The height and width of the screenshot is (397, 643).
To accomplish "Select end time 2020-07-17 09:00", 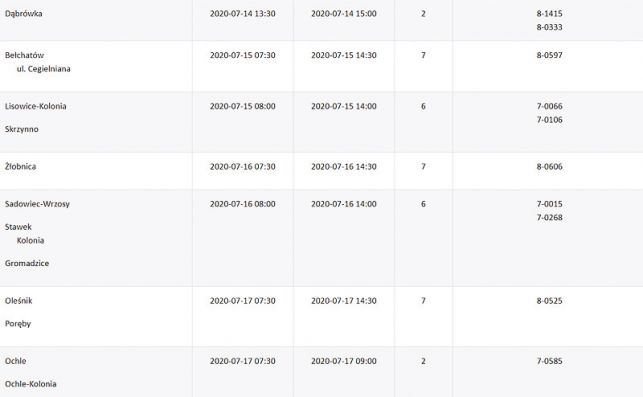I will pos(344,361).
